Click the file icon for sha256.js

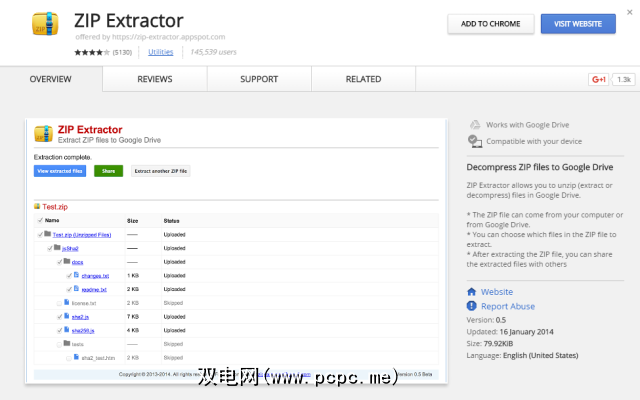pyautogui.click(x=67, y=329)
